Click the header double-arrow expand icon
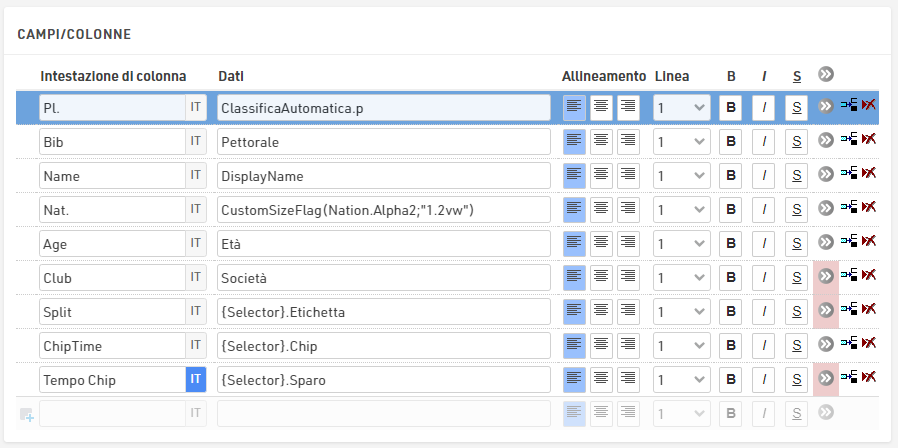Screen dimensions: 898x448 [825, 74]
